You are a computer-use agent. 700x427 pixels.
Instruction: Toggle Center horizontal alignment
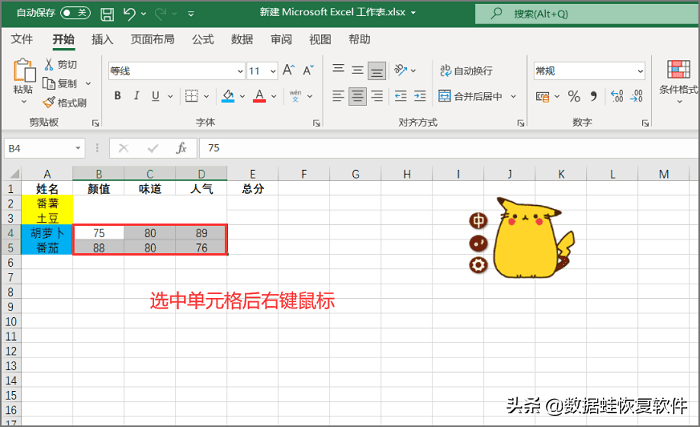358,96
